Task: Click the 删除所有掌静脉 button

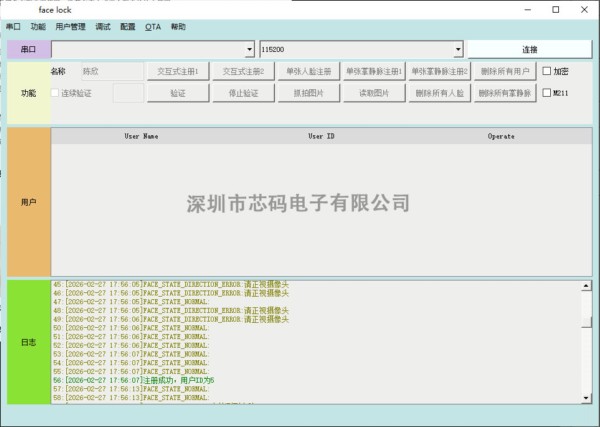Action: 505,93
